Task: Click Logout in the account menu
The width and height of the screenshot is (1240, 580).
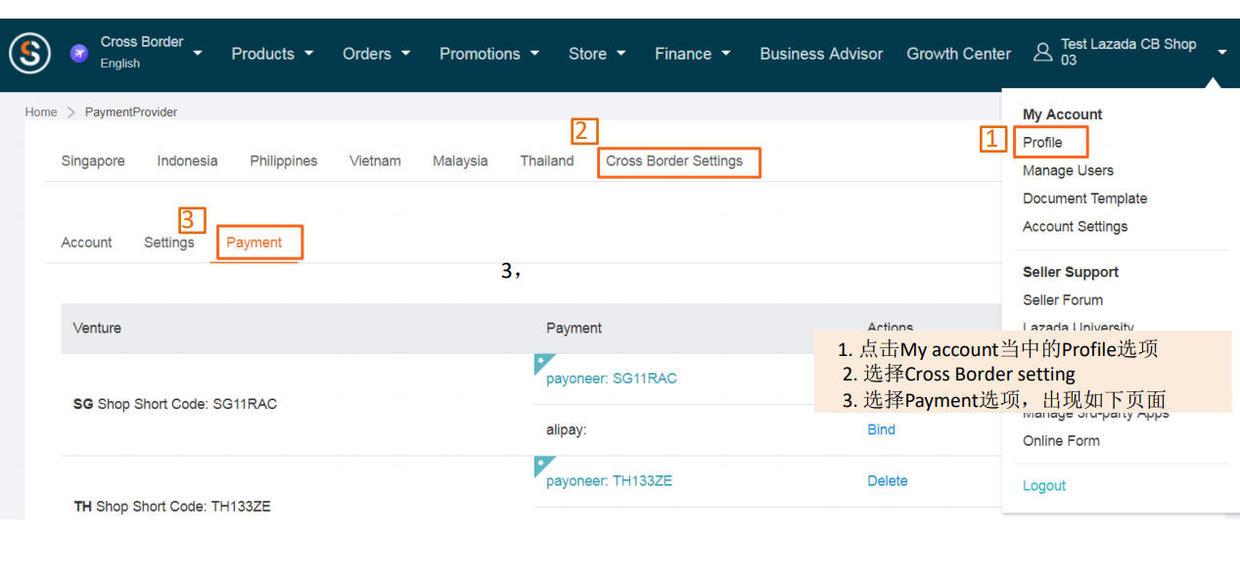Action: pos(1044,486)
